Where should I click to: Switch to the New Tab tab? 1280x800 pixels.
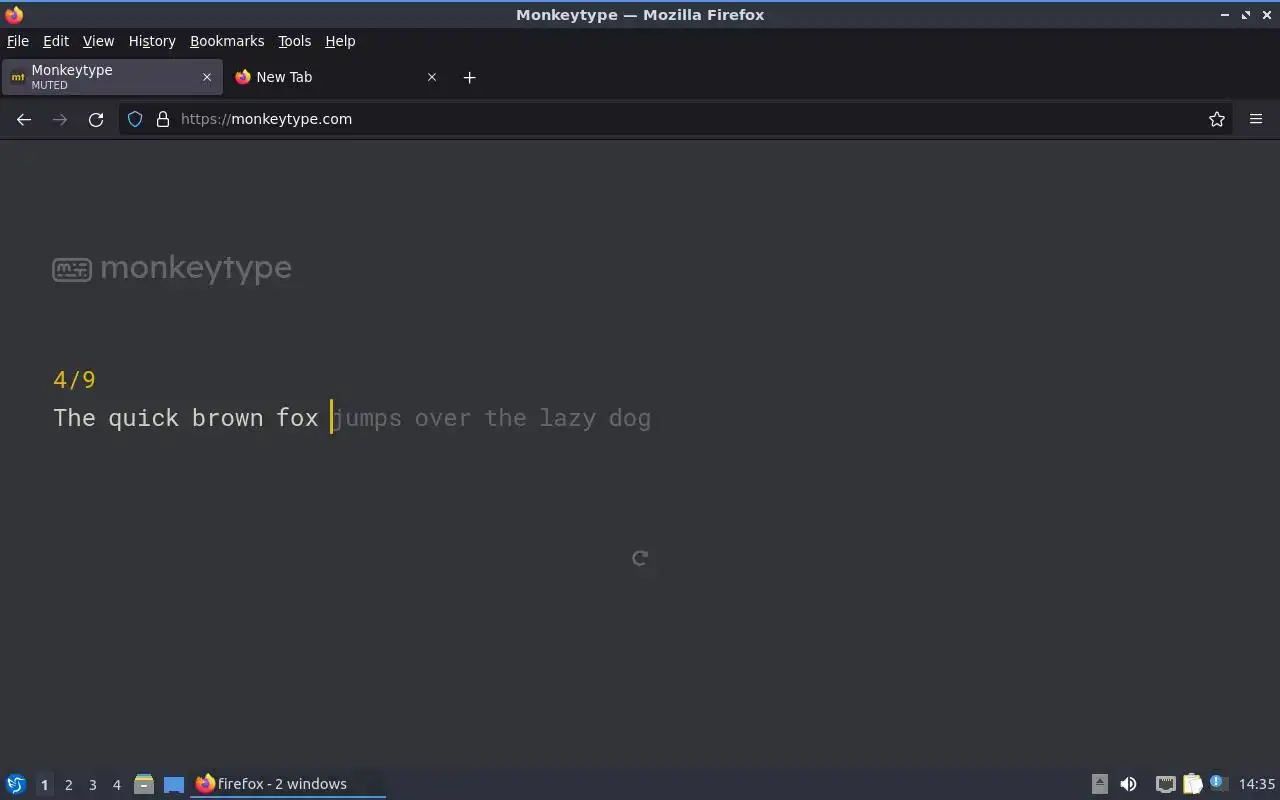(x=335, y=77)
